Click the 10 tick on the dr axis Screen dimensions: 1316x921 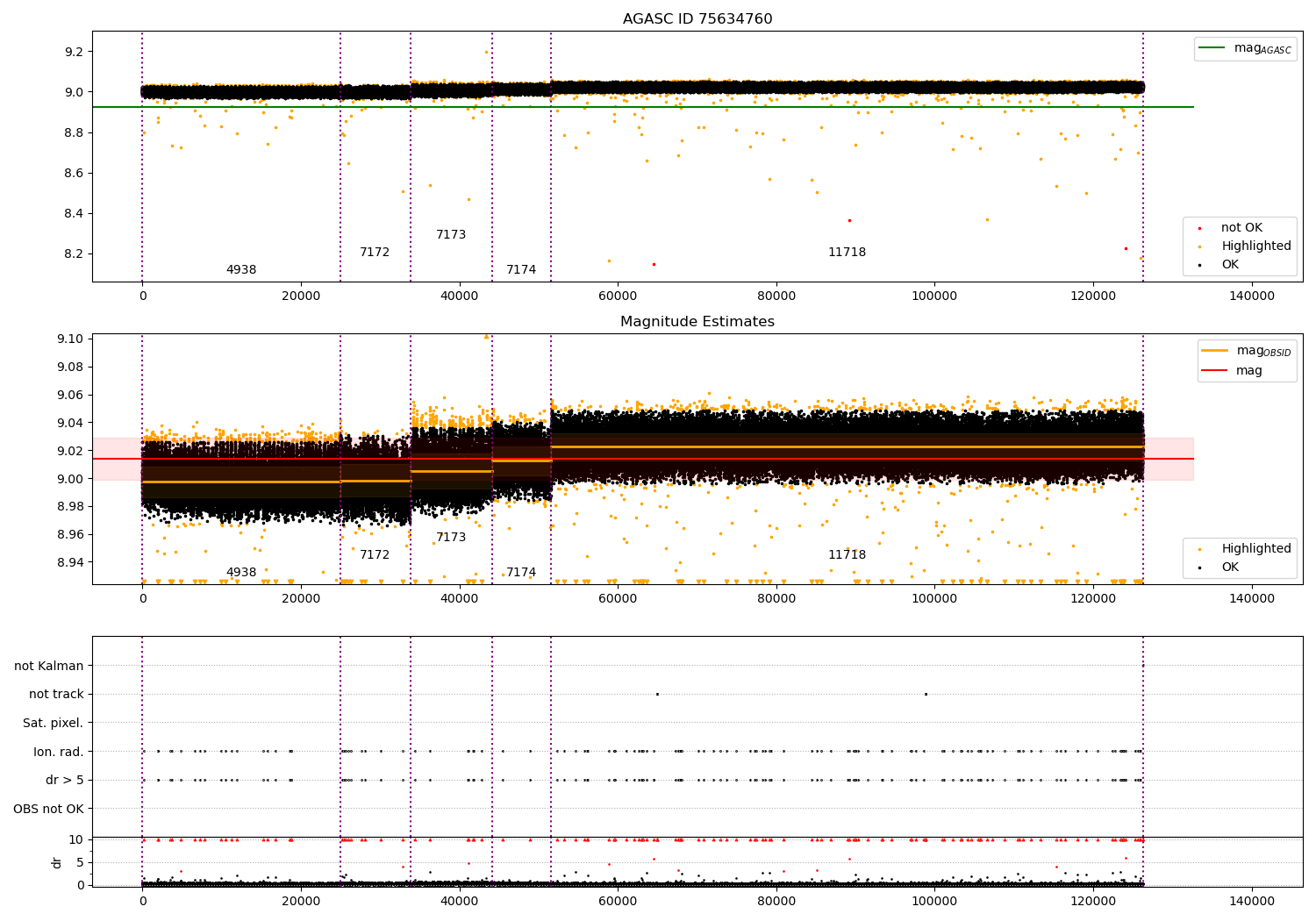(x=77, y=840)
